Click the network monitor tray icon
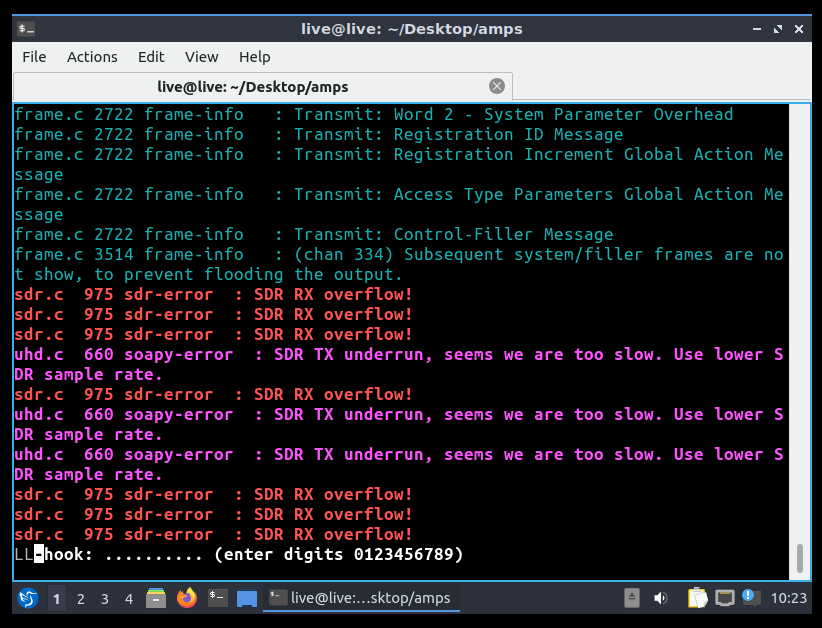This screenshot has height=628, width=822. [x=725, y=598]
